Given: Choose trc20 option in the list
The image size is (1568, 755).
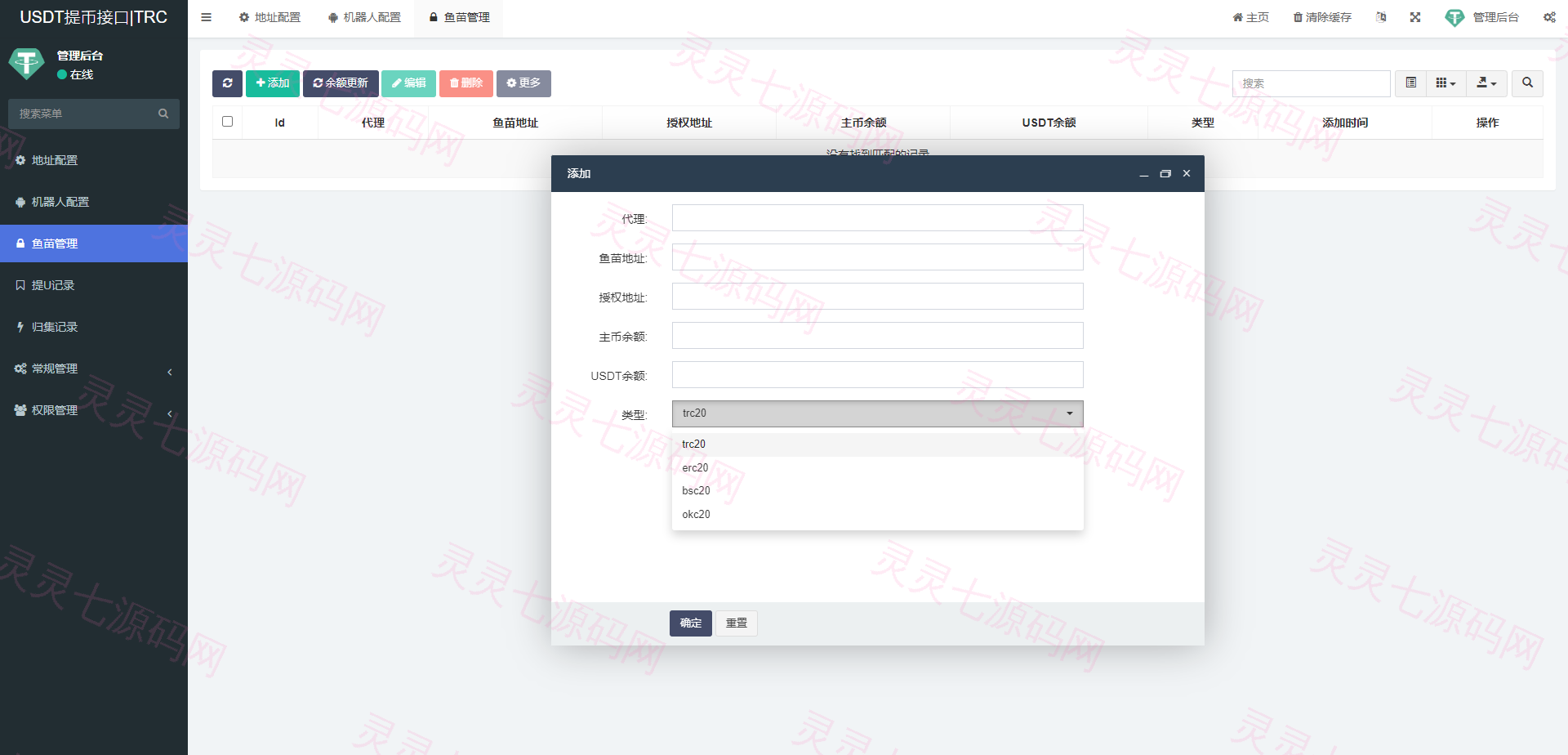Looking at the screenshot, I should tap(878, 445).
